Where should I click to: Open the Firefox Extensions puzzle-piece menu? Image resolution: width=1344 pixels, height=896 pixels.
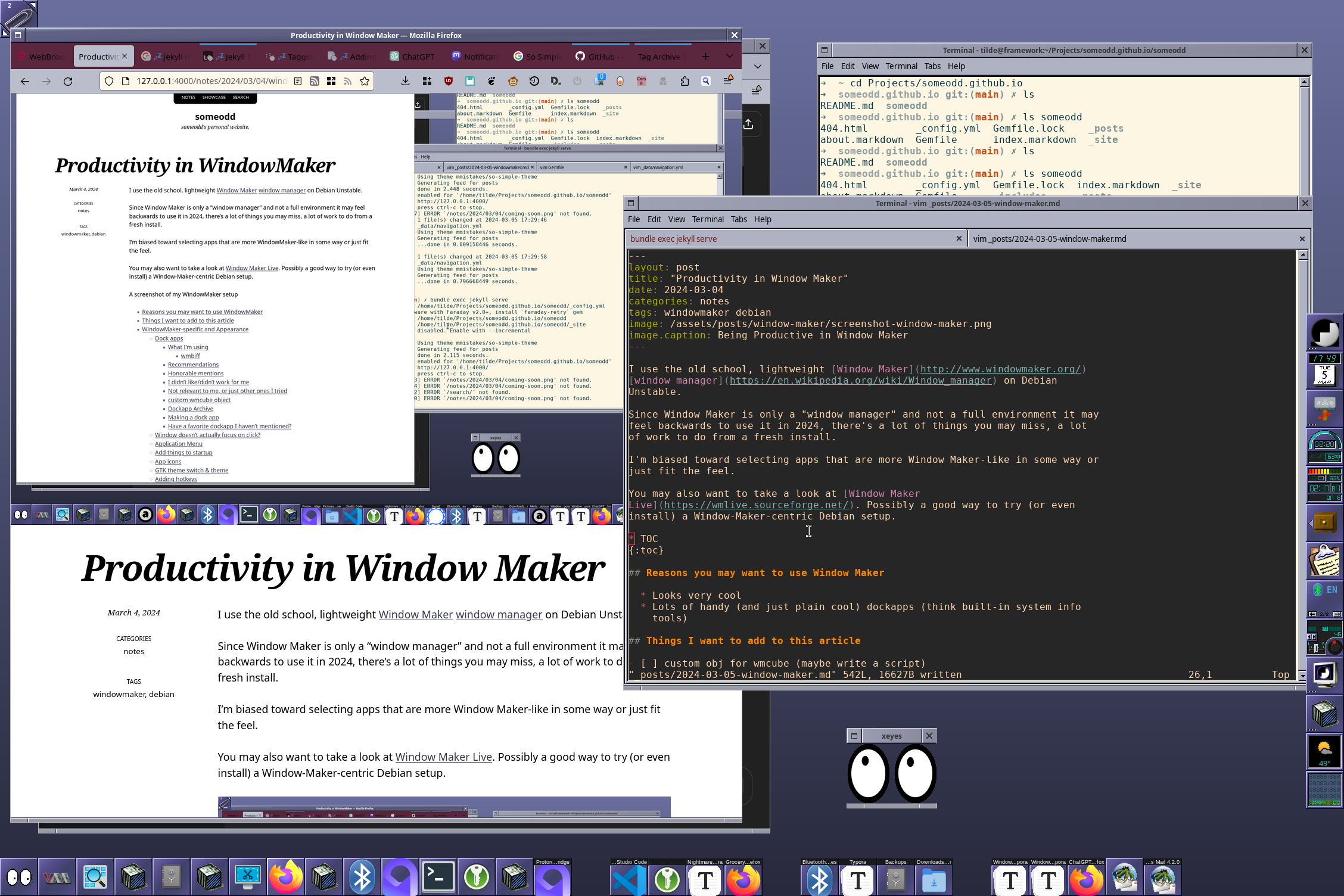(x=685, y=81)
